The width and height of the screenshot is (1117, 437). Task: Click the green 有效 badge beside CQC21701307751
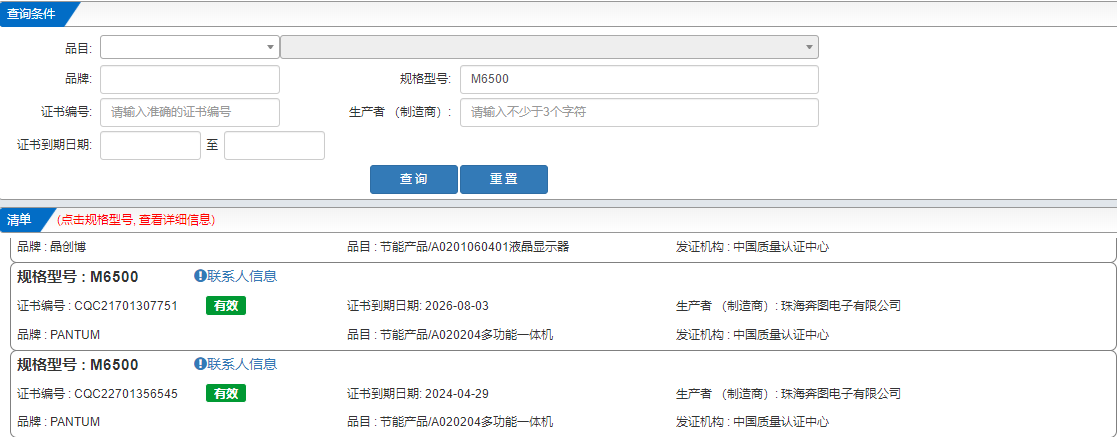[226, 306]
